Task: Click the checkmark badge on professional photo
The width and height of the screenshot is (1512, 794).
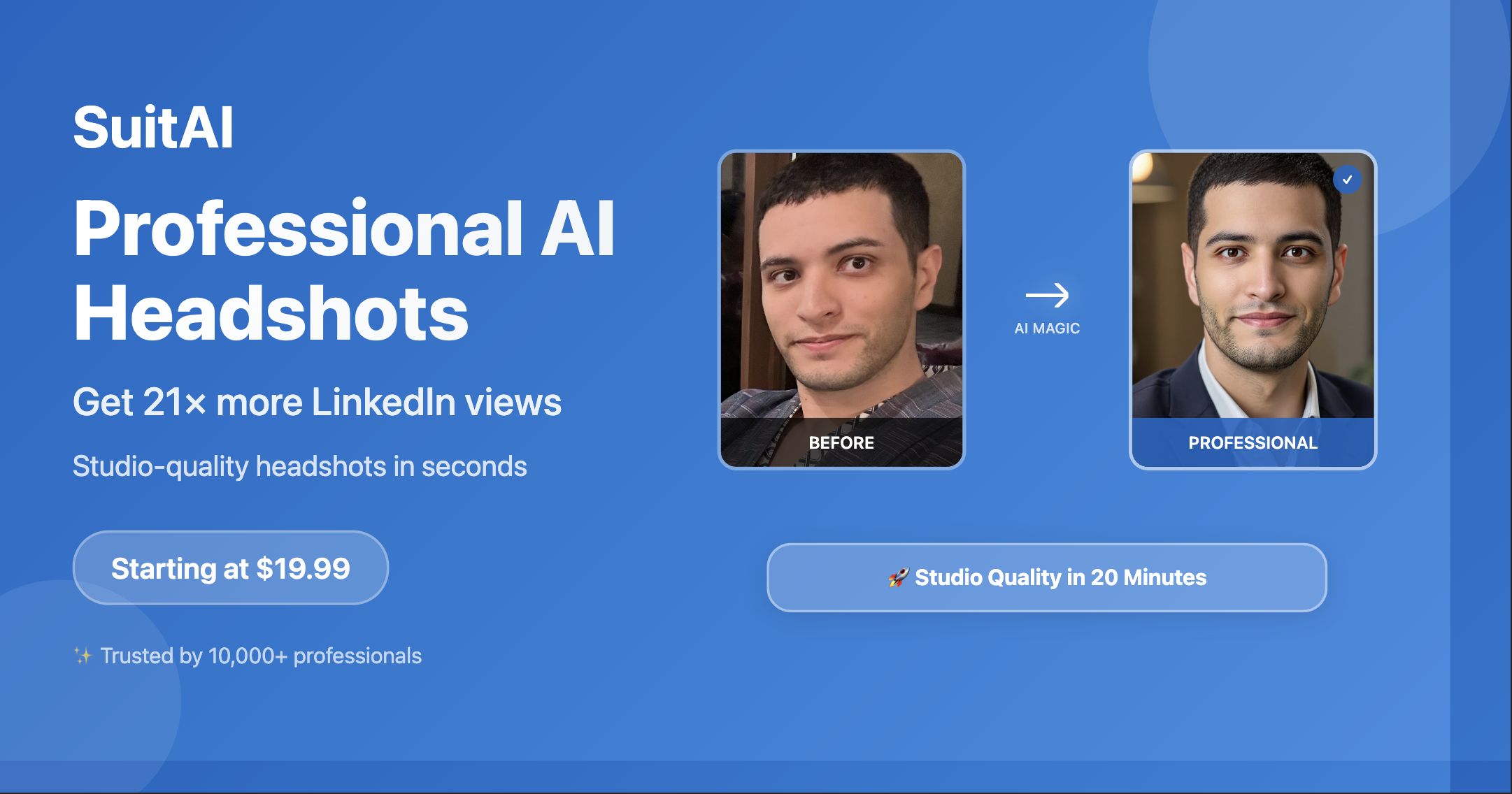Action: [x=1347, y=180]
